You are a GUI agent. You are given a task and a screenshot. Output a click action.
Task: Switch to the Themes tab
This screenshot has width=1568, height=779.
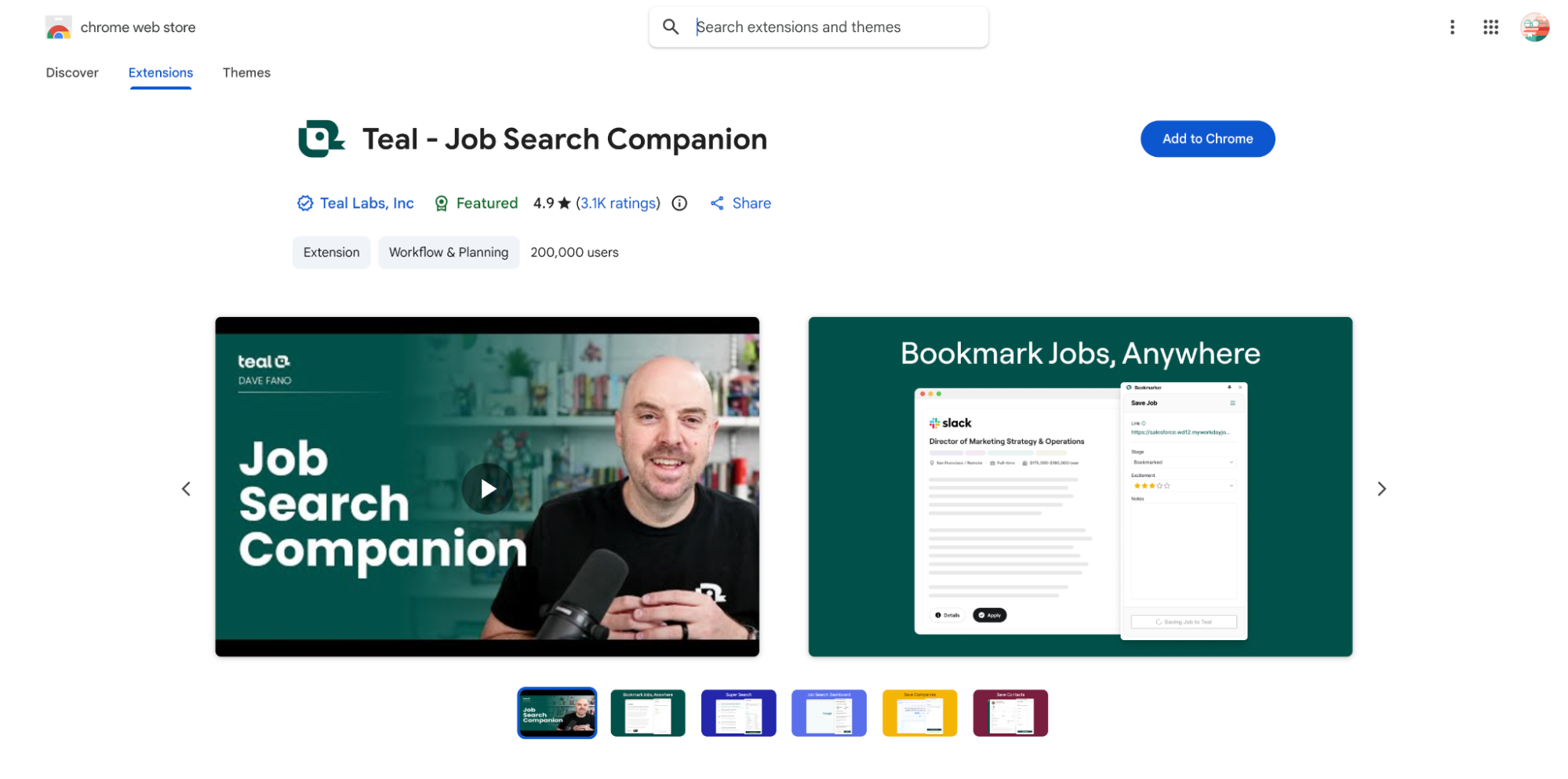pyautogui.click(x=246, y=73)
